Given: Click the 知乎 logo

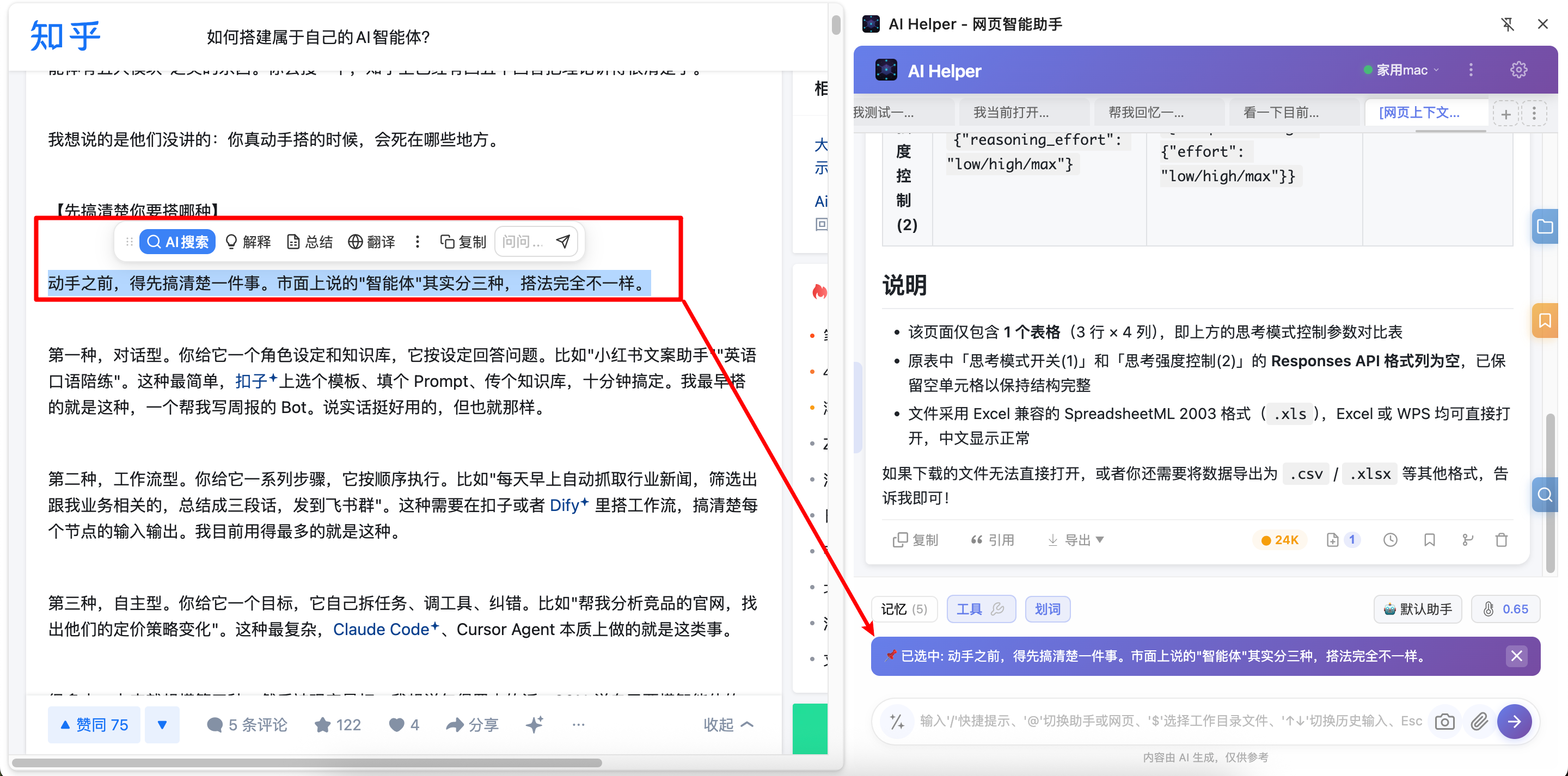Looking at the screenshot, I should coord(66,36).
